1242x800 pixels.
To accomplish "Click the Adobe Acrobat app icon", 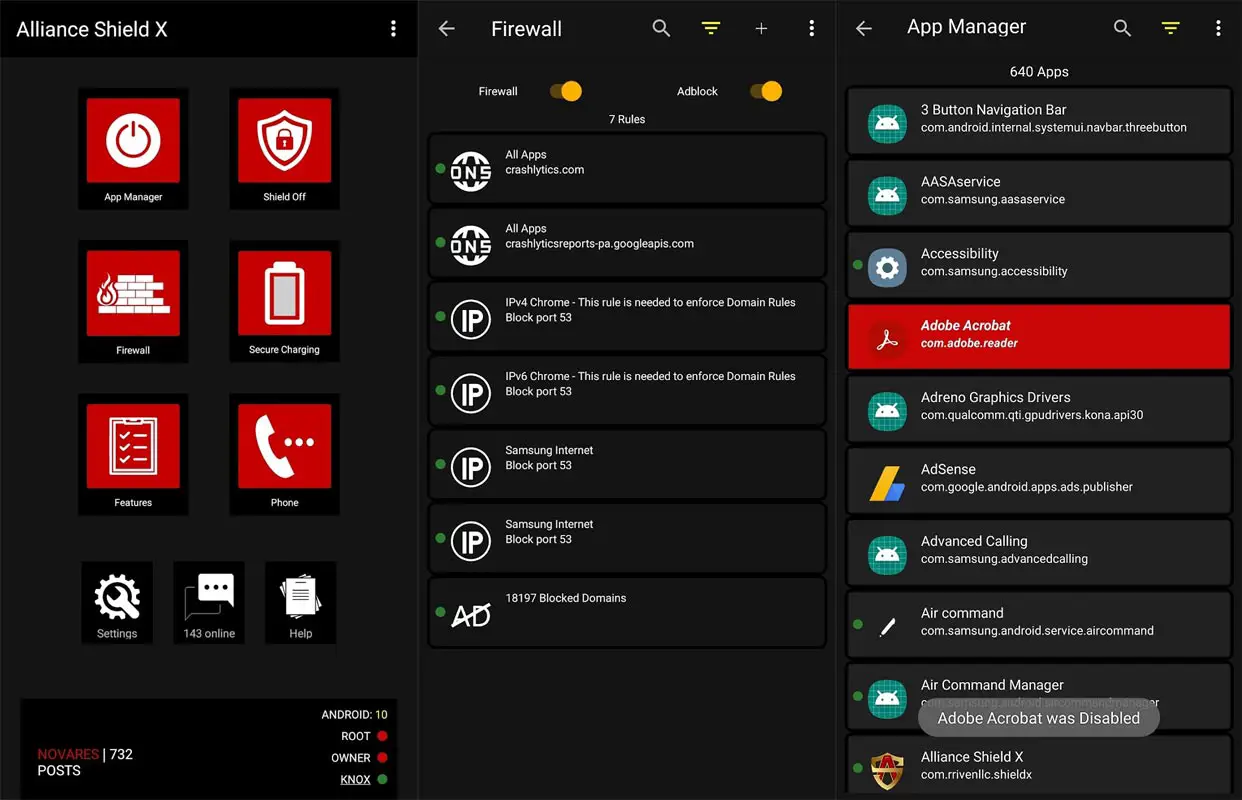I will coord(887,340).
